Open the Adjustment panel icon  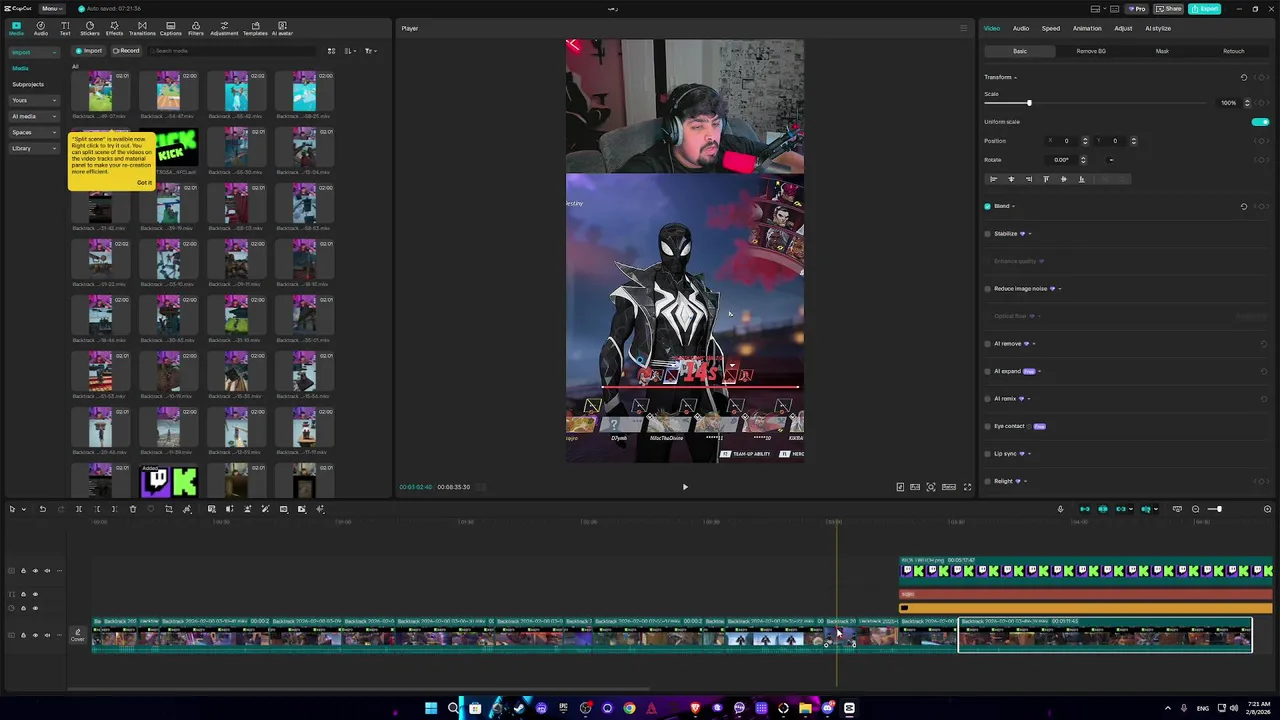click(x=224, y=28)
